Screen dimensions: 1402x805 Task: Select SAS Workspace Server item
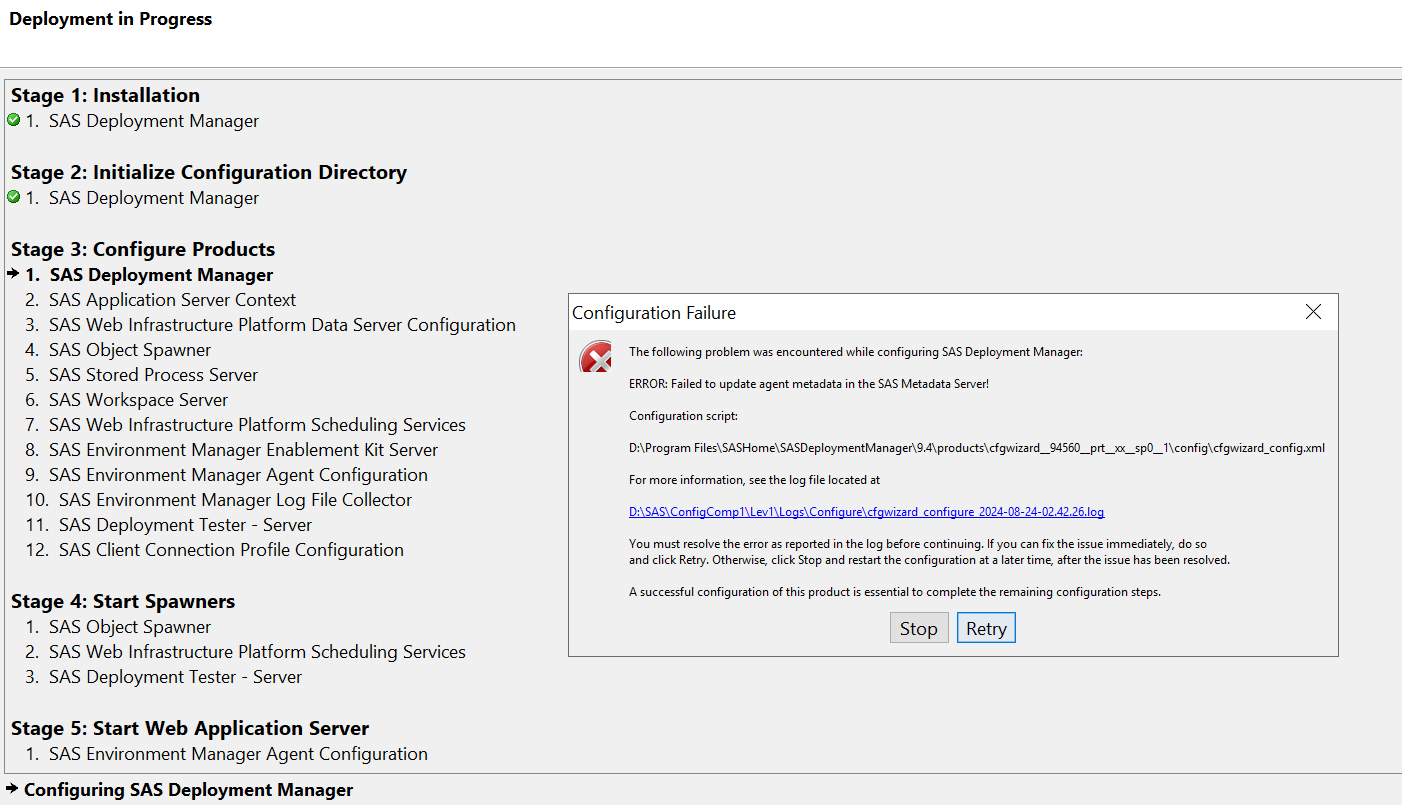point(138,400)
